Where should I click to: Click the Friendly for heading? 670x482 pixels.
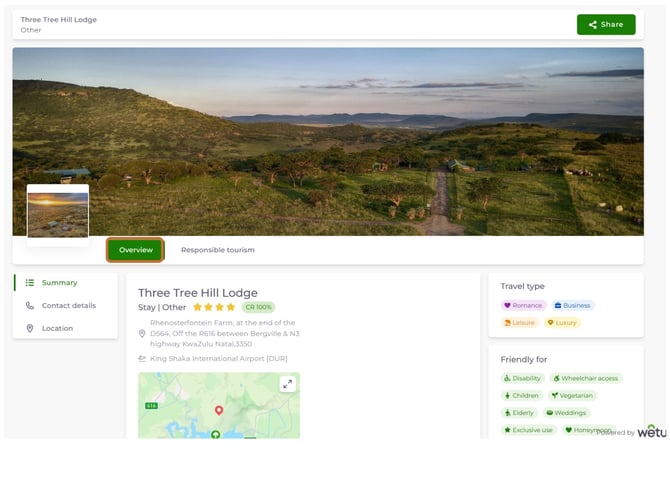[x=524, y=359]
